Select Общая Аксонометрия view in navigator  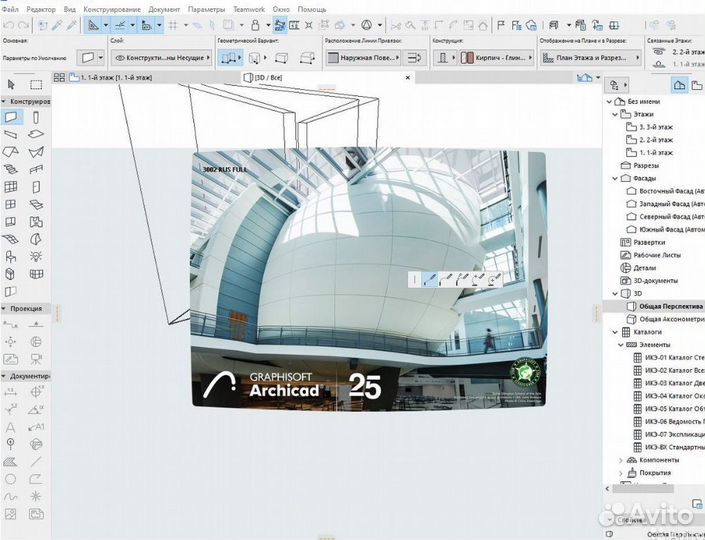672,319
